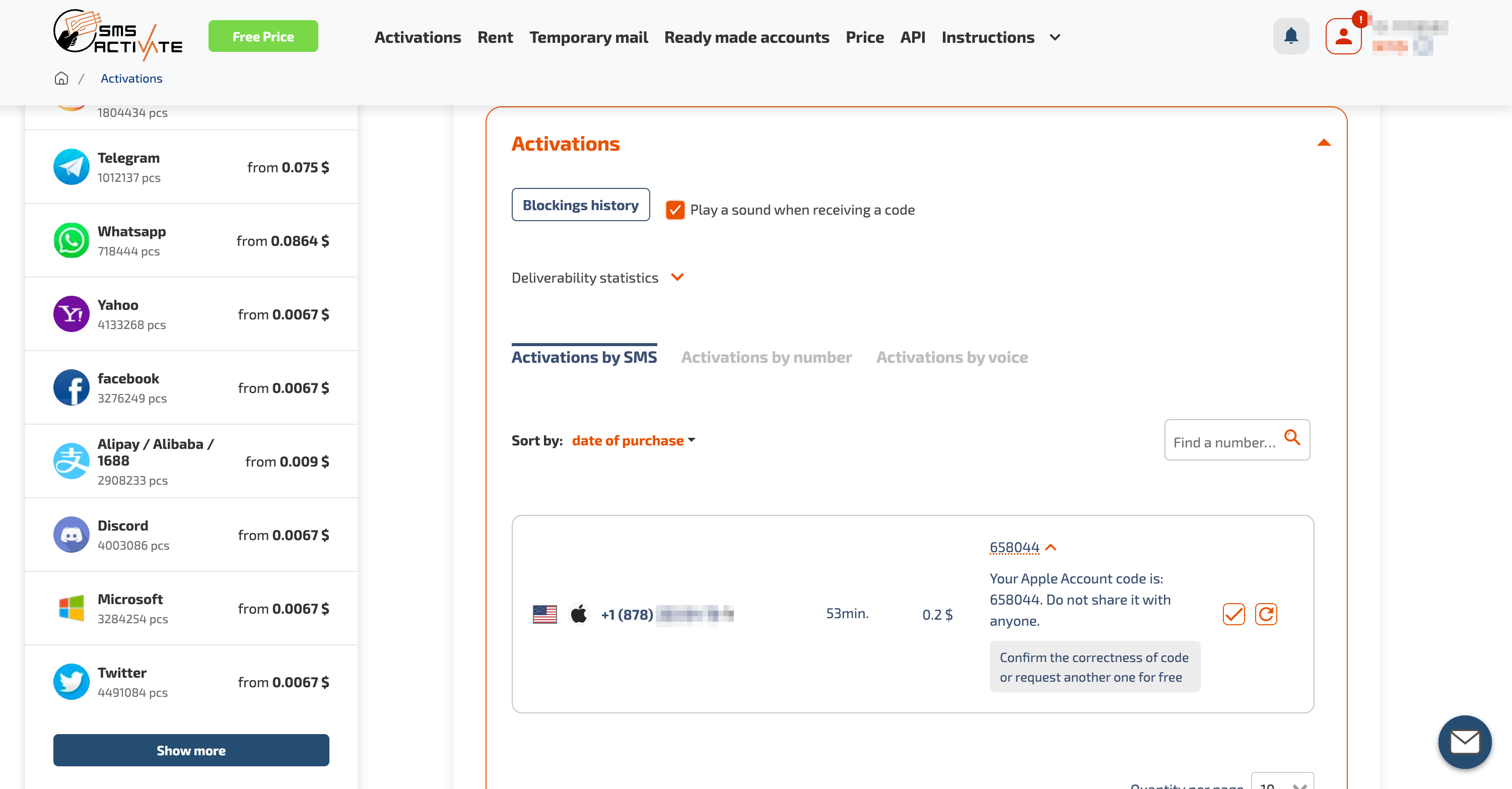This screenshot has height=789, width=1512.
Task: Confirm code with checkmark icon
Action: [x=1234, y=614]
